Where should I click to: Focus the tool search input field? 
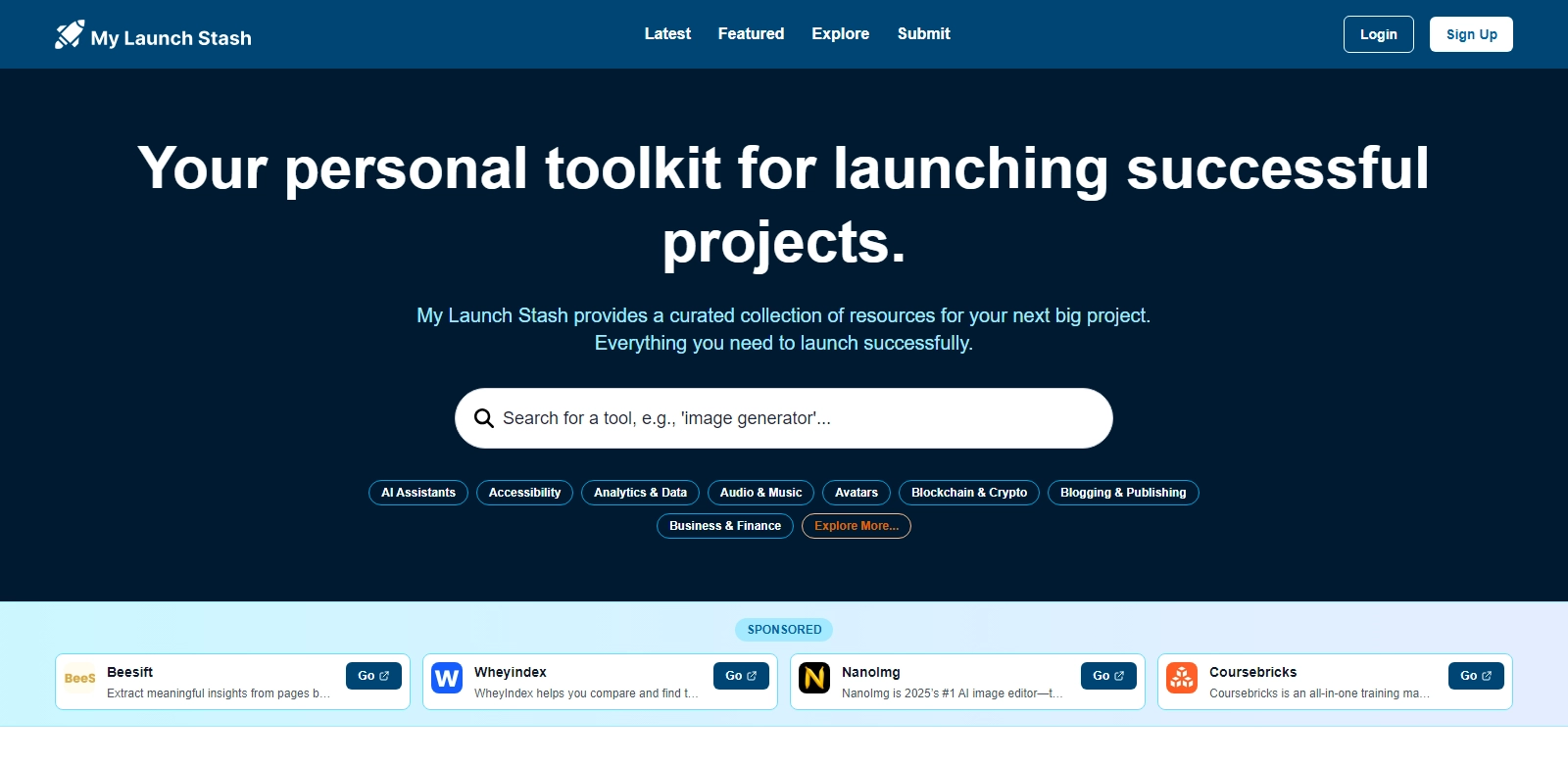coord(794,418)
